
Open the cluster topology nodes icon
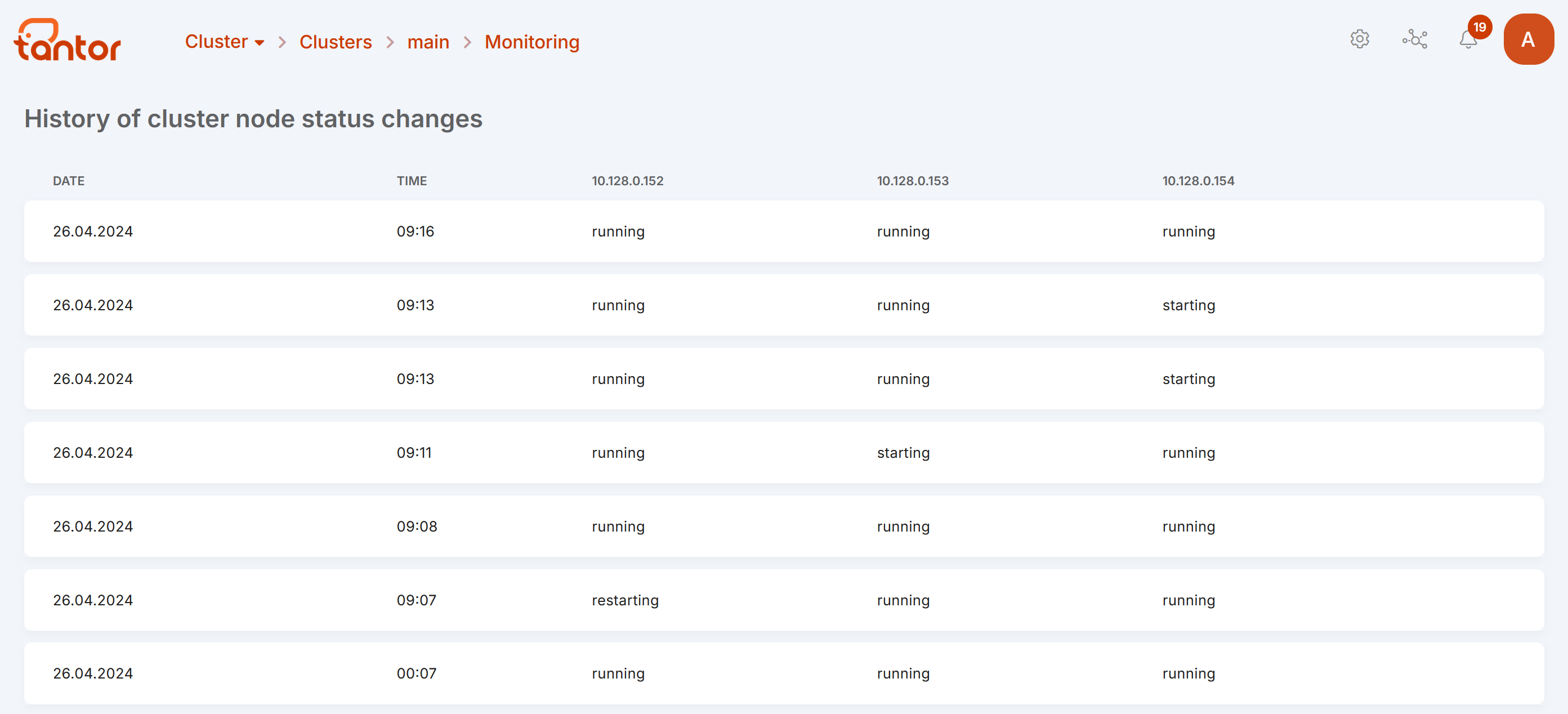(1415, 39)
